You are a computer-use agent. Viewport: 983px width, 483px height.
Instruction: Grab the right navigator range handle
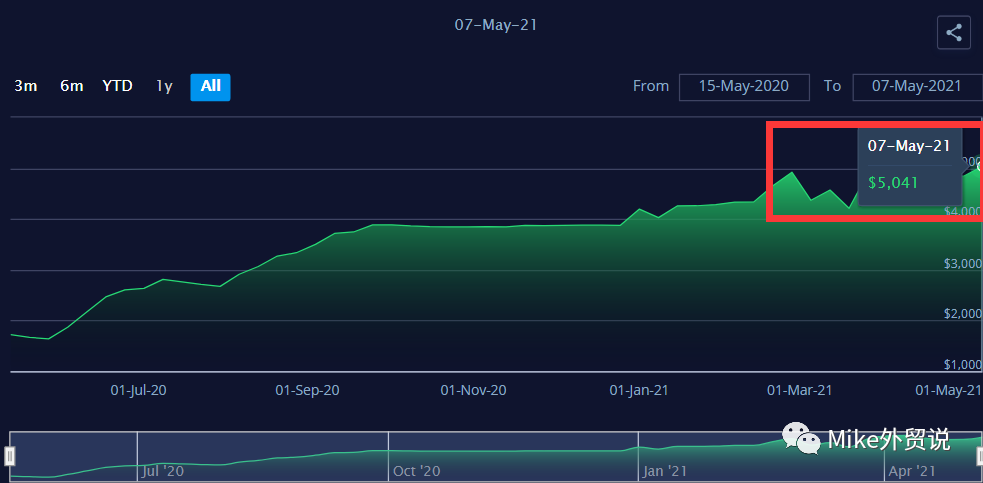(979, 456)
